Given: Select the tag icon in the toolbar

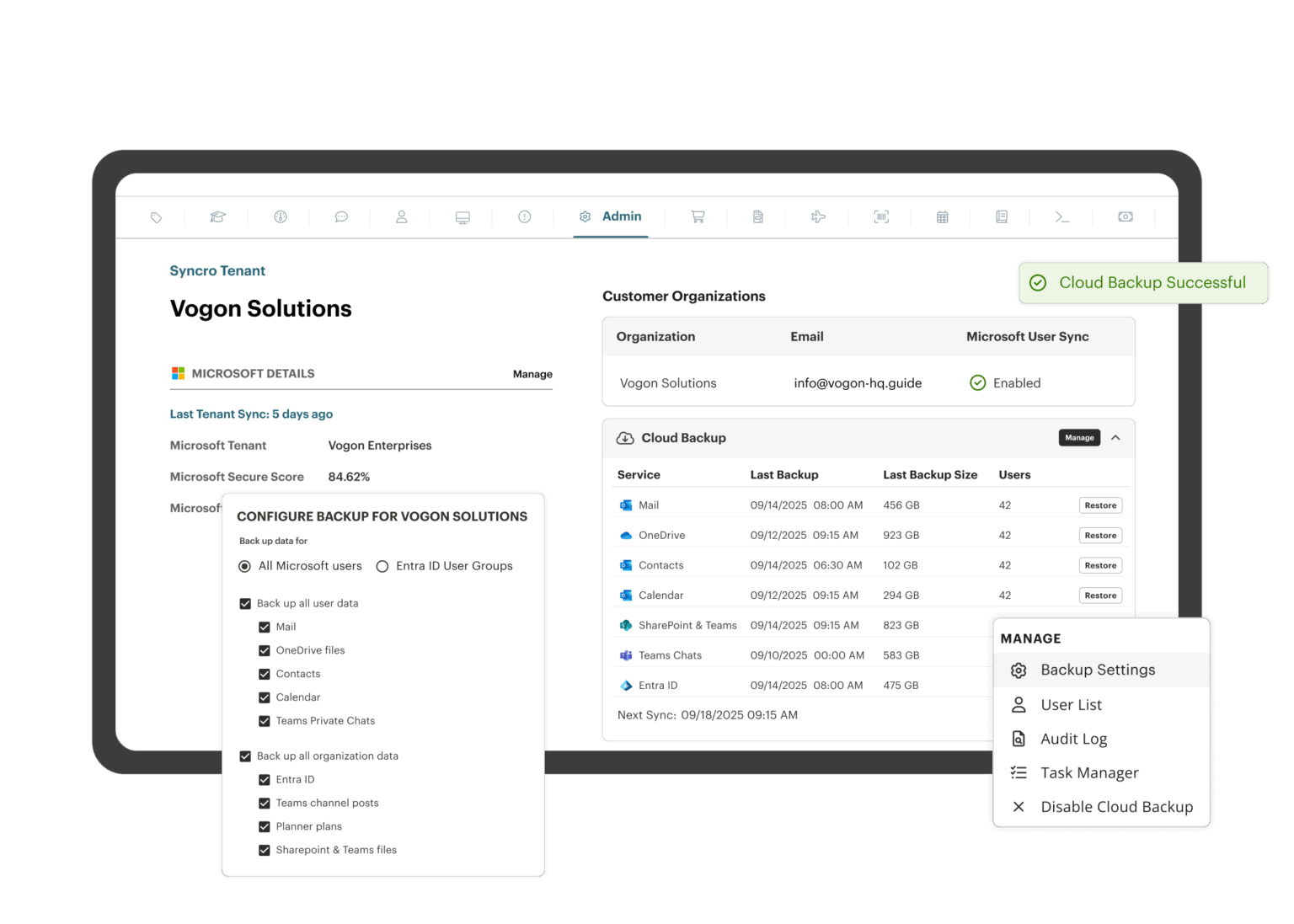Looking at the screenshot, I should [x=156, y=216].
